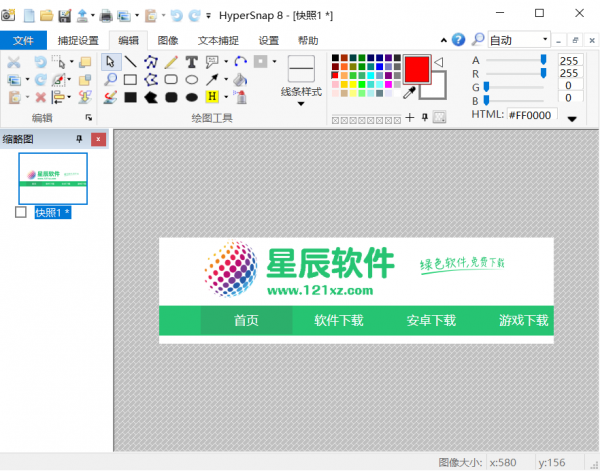Viewport: 600px width, 471px height.
Task: Click the Save icon in quick toolbar
Action: 64,15
